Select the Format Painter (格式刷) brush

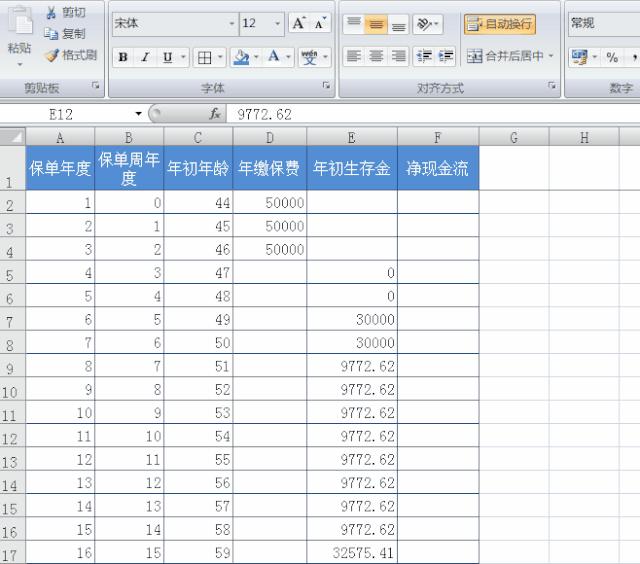point(51,55)
